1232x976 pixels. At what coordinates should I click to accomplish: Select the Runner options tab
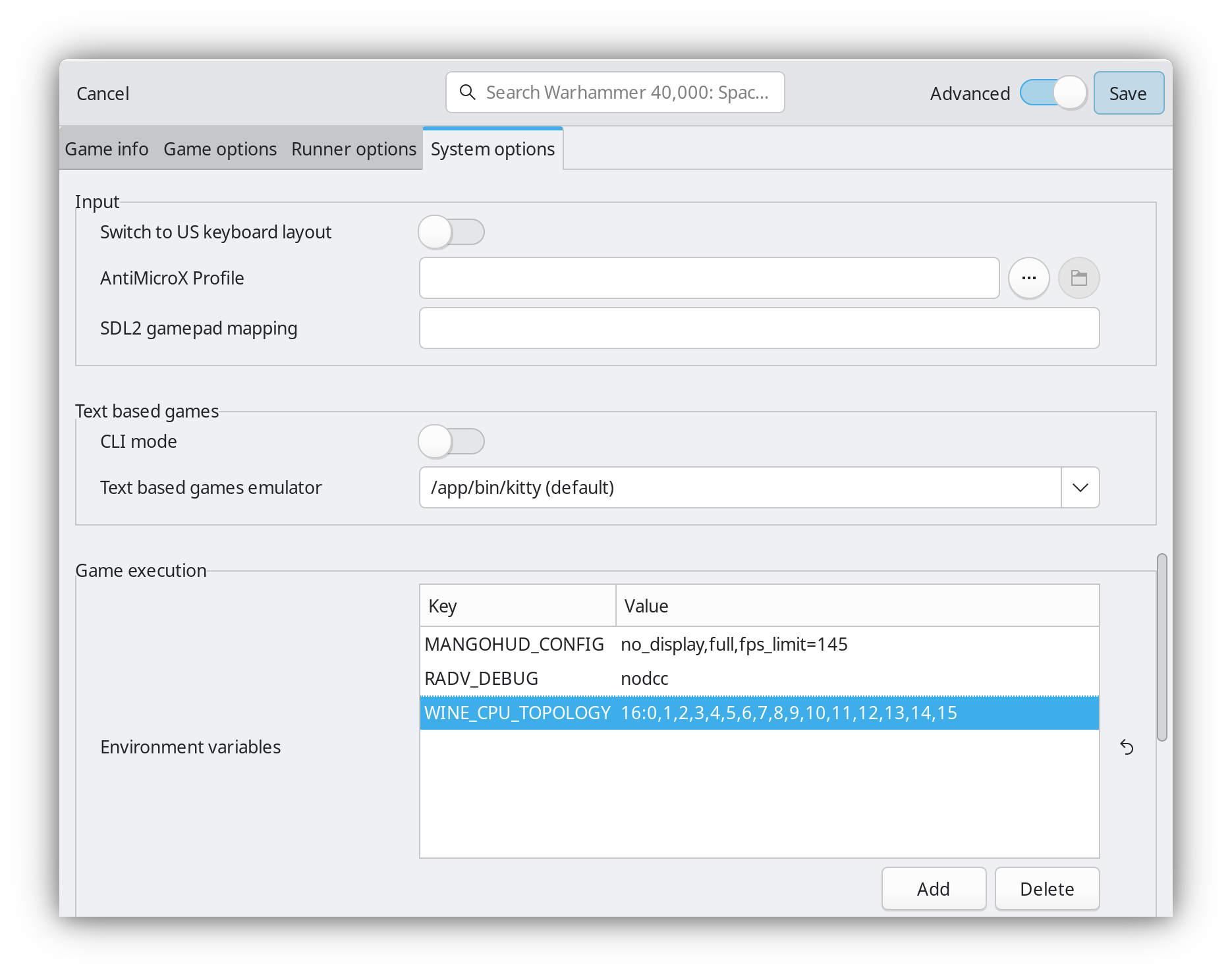pos(354,149)
